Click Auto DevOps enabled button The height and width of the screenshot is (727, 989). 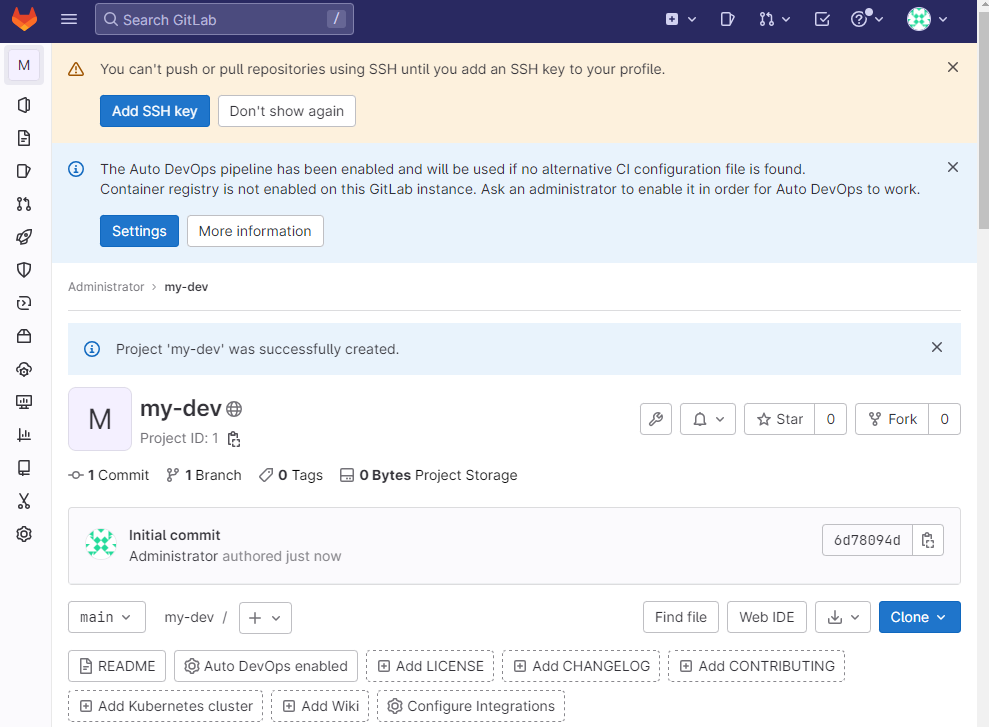coord(266,666)
